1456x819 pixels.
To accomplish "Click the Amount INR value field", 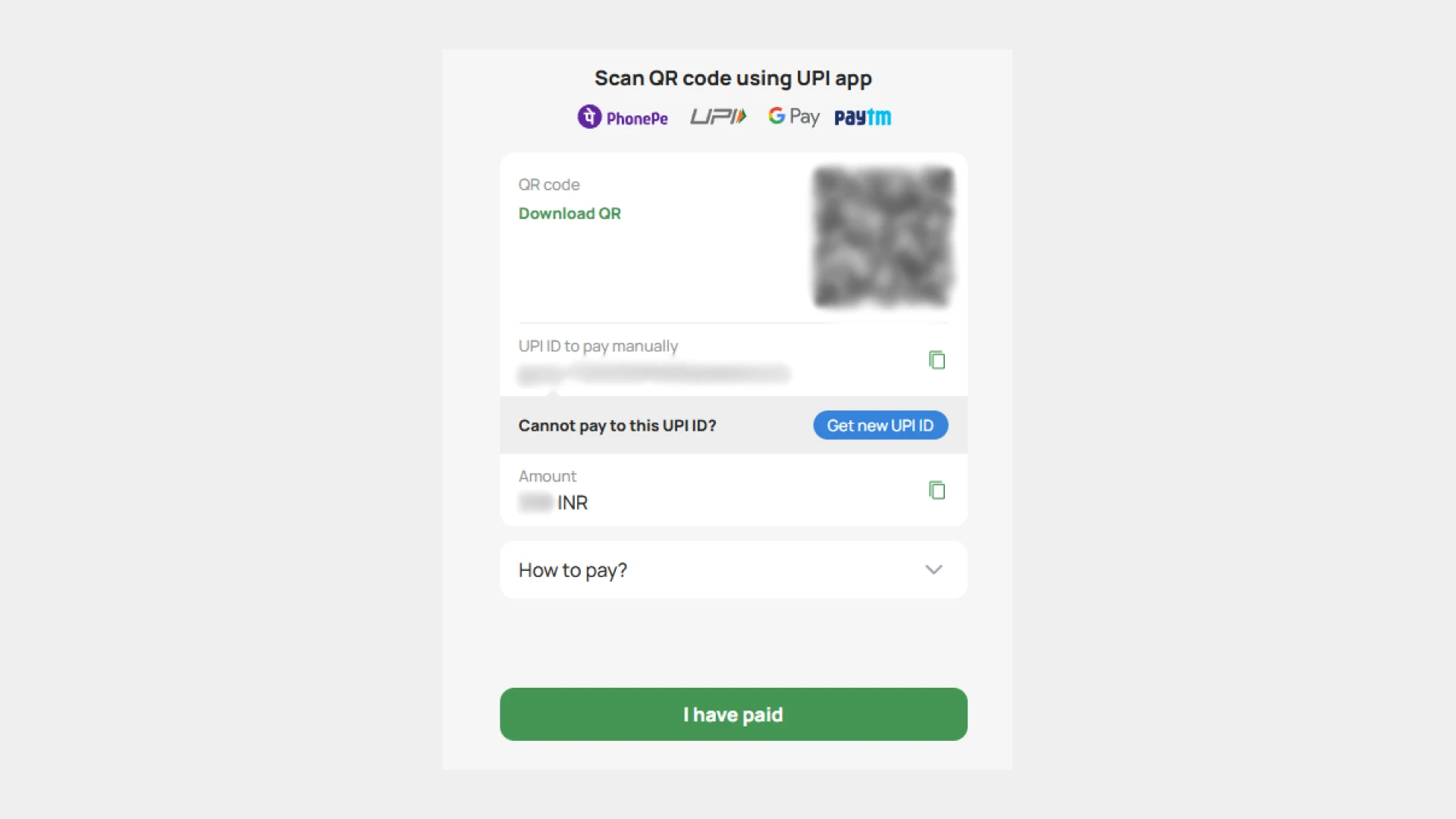I will click(x=553, y=502).
